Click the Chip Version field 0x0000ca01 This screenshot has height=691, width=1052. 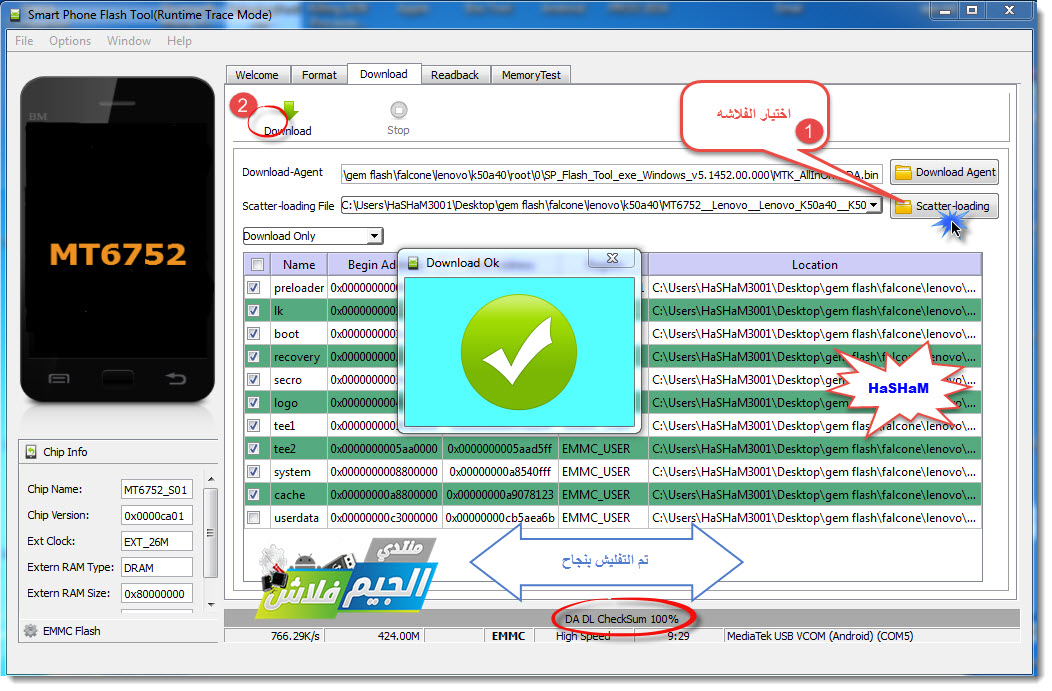tap(156, 516)
